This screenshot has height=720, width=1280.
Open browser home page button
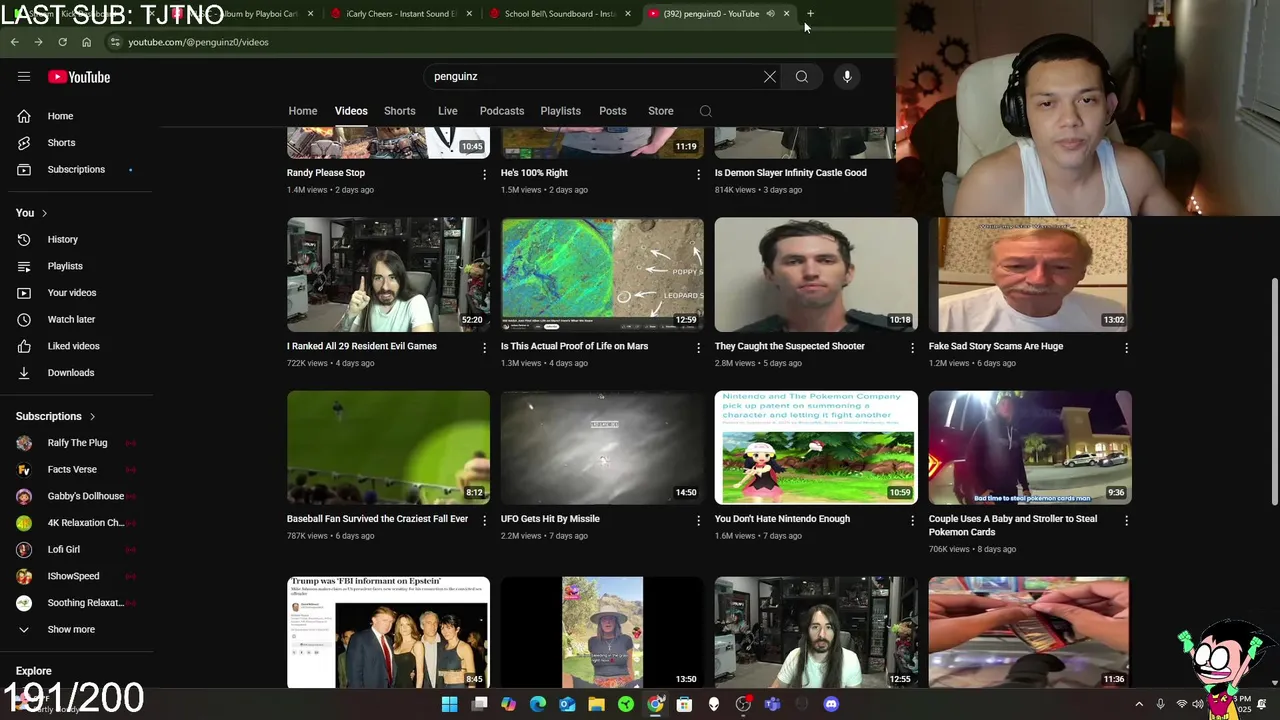86,42
